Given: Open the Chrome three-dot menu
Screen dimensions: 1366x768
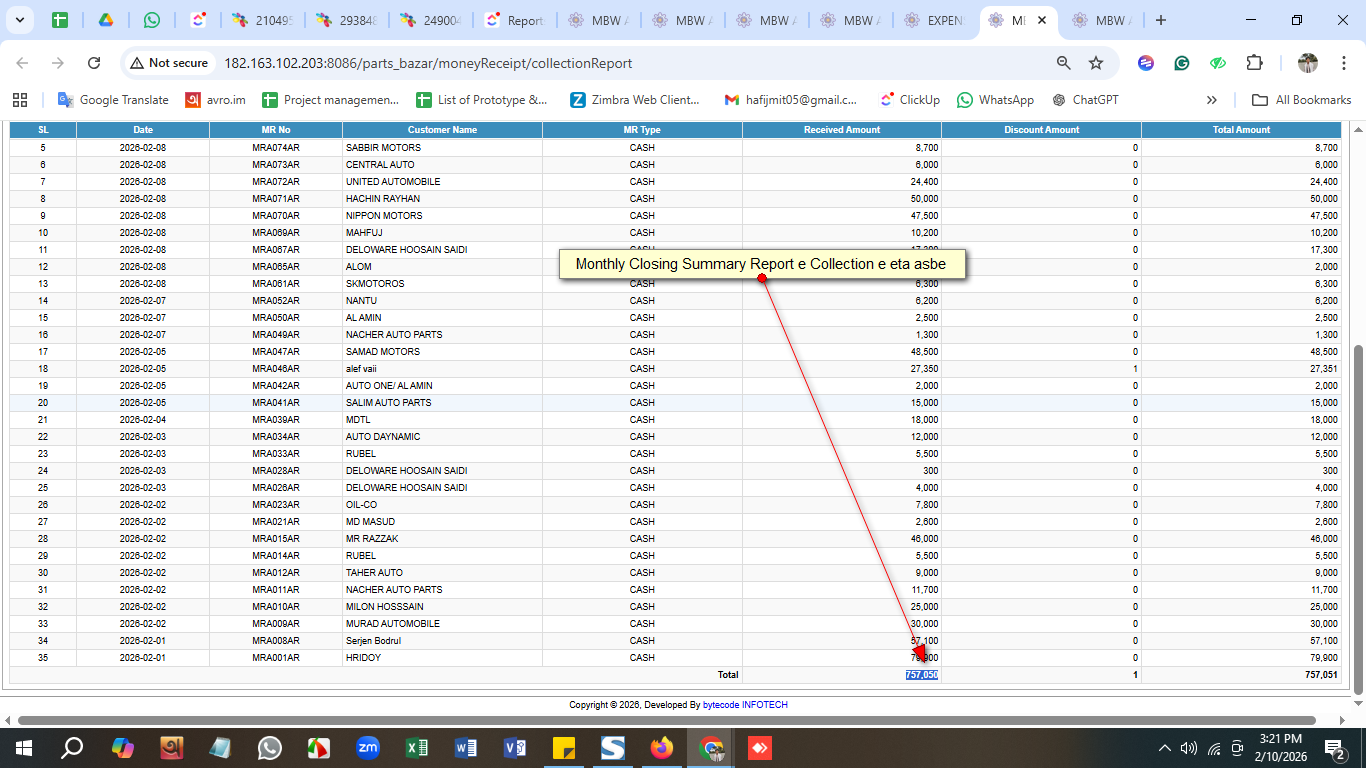Looking at the screenshot, I should [1342, 63].
